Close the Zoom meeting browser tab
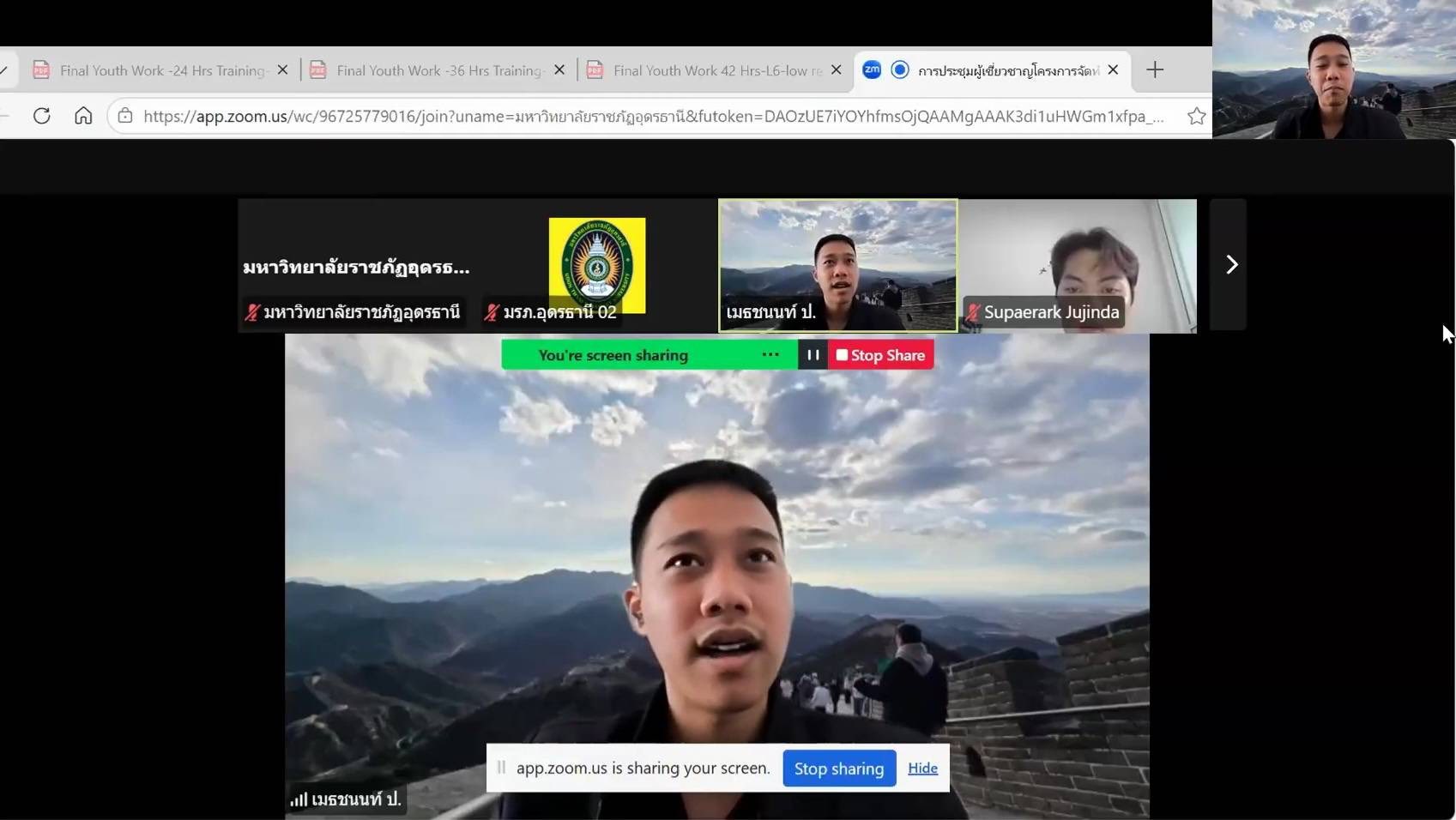Viewport: 1456px width, 820px height. [x=1113, y=70]
